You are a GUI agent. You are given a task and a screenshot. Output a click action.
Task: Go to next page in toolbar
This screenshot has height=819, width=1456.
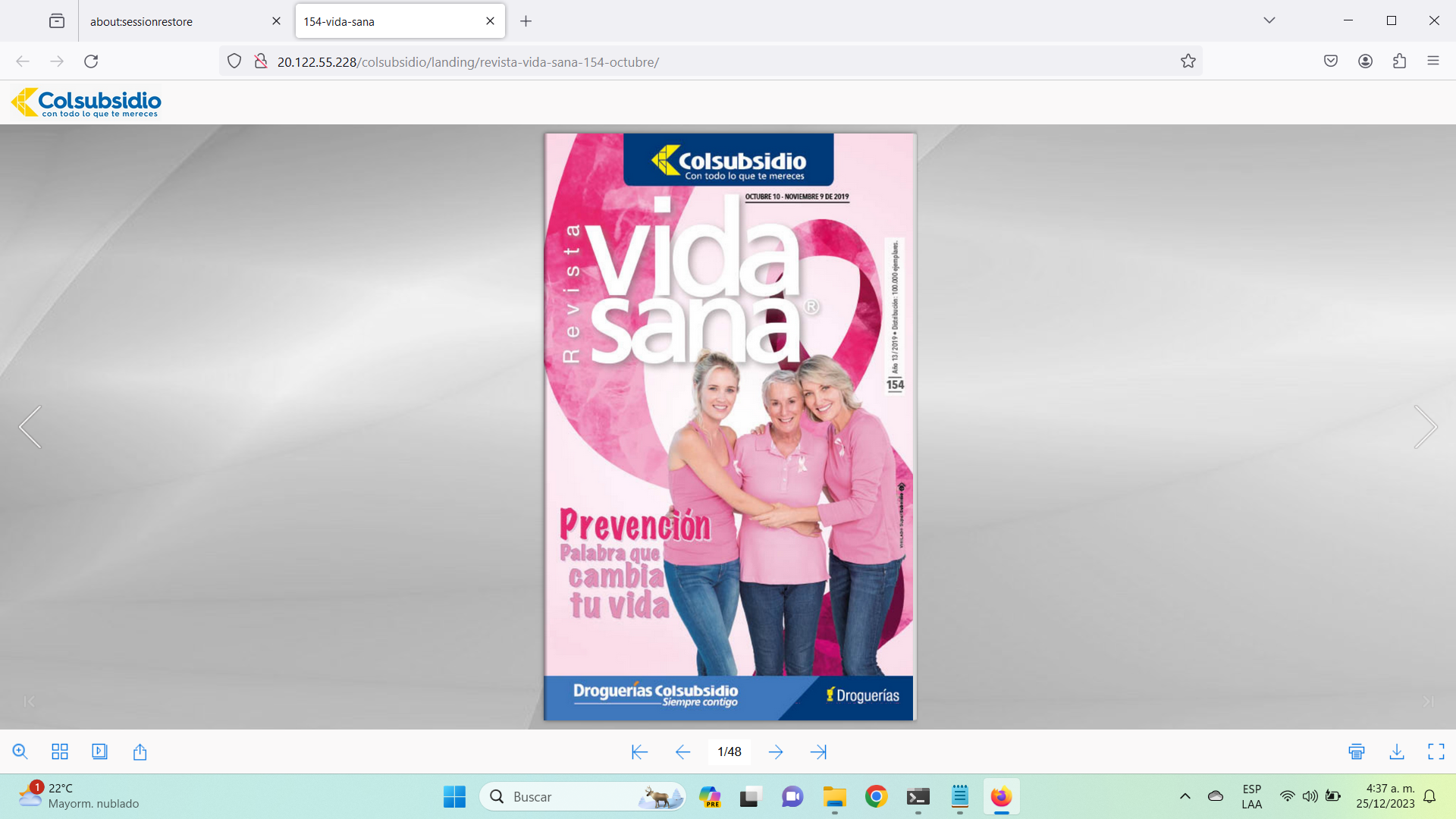point(776,752)
